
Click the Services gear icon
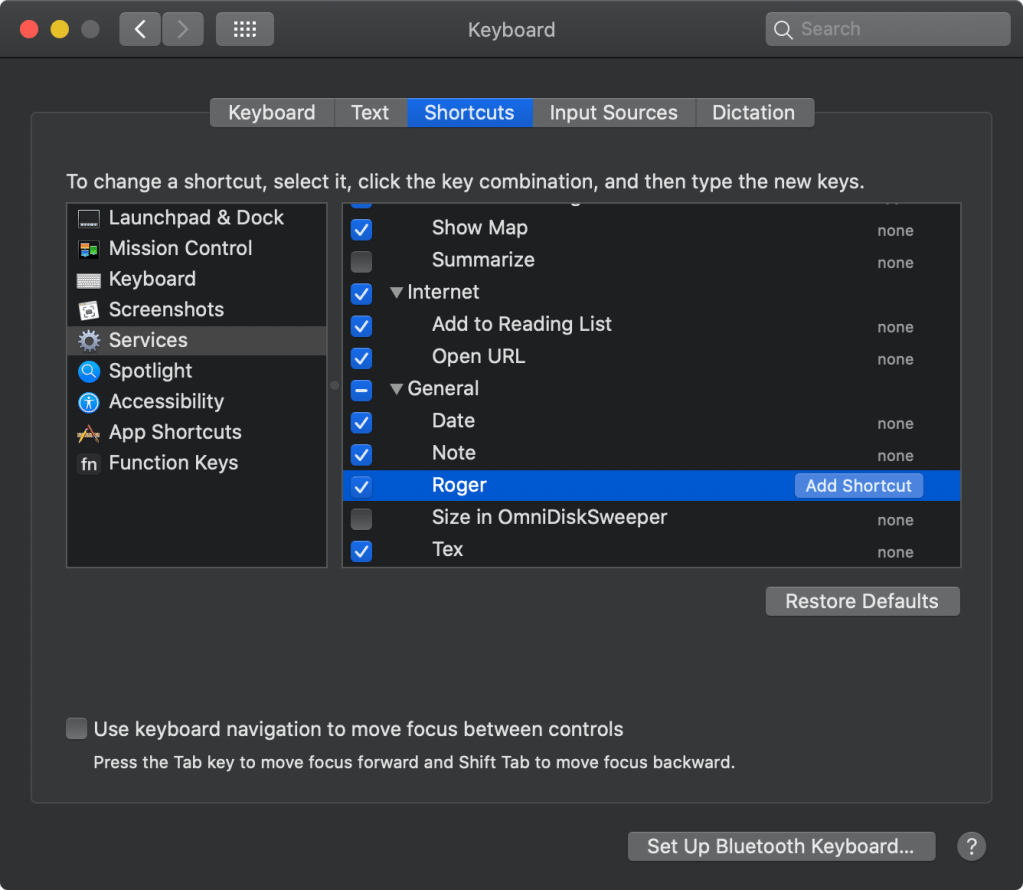click(88, 340)
